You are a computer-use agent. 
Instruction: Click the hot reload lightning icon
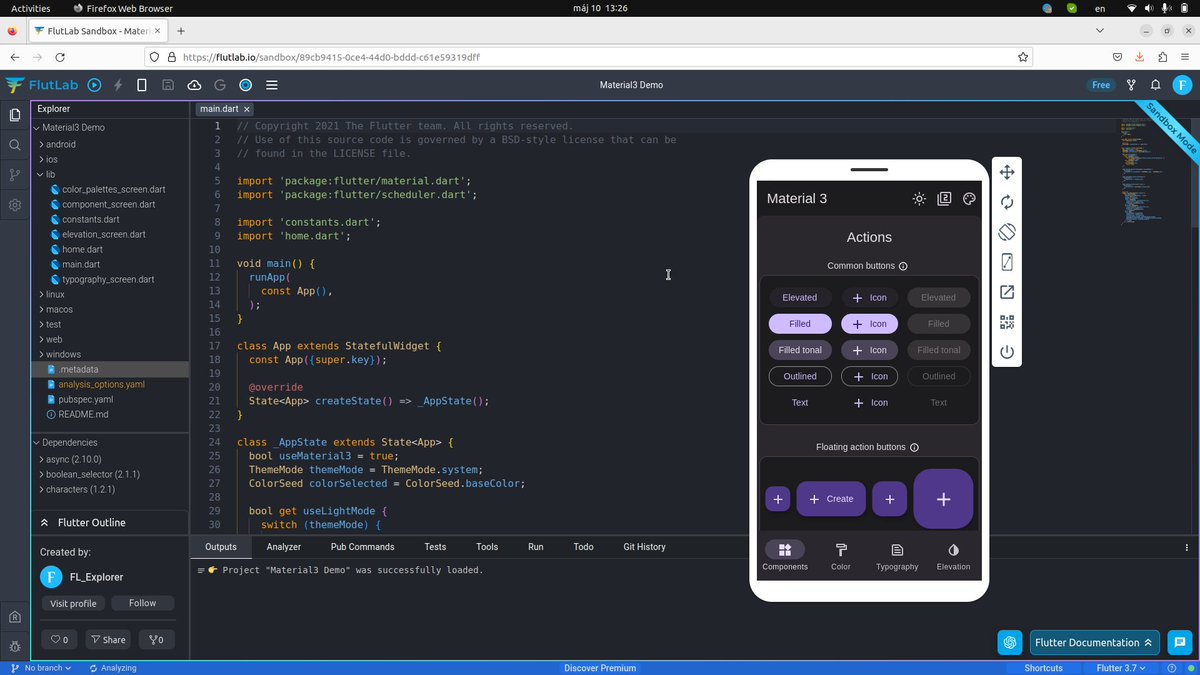118,85
